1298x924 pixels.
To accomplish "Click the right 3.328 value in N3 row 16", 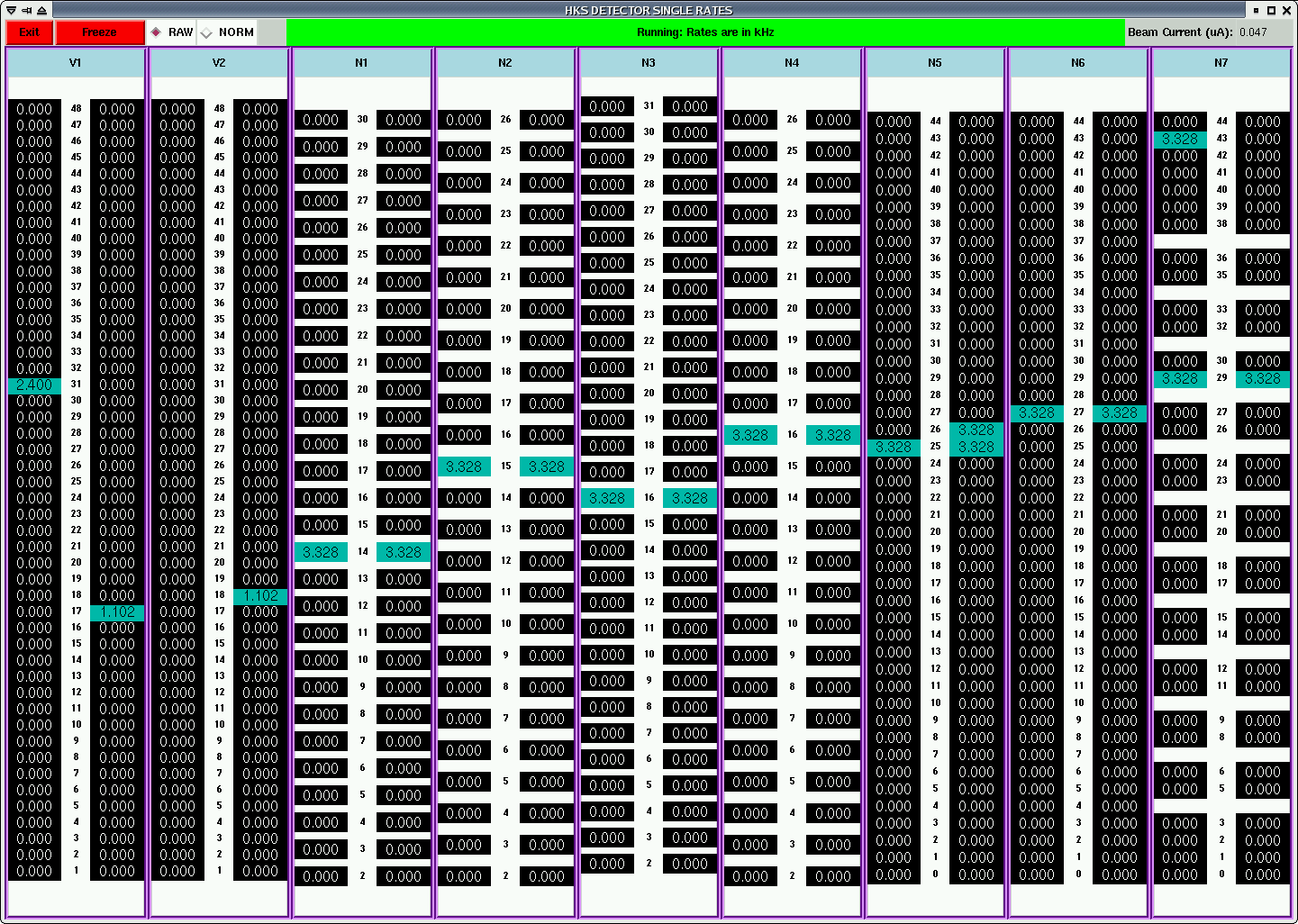I will 690,498.
